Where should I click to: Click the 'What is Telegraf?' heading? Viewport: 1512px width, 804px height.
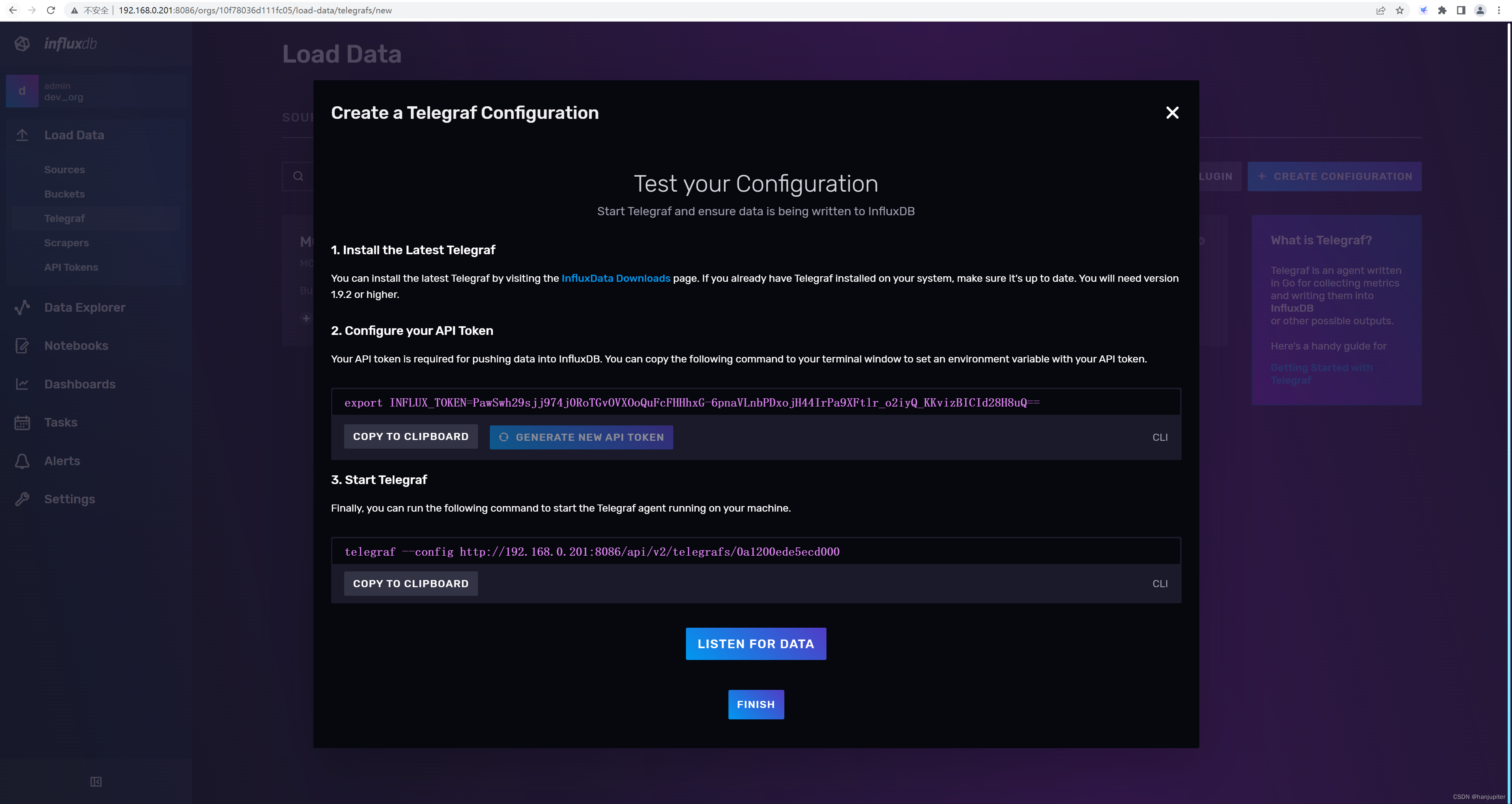1321,240
